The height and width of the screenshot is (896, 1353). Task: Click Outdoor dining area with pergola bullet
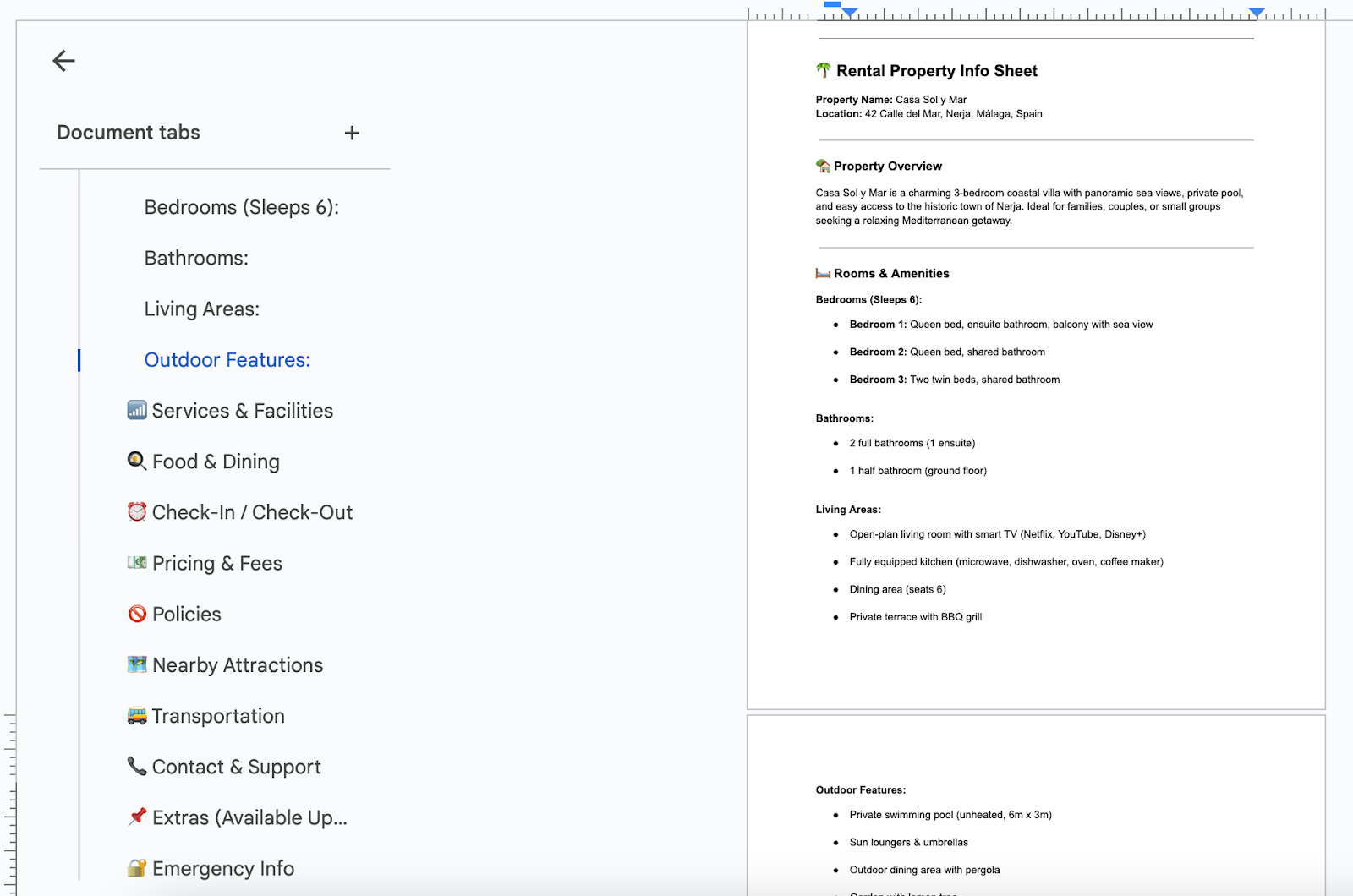924,870
